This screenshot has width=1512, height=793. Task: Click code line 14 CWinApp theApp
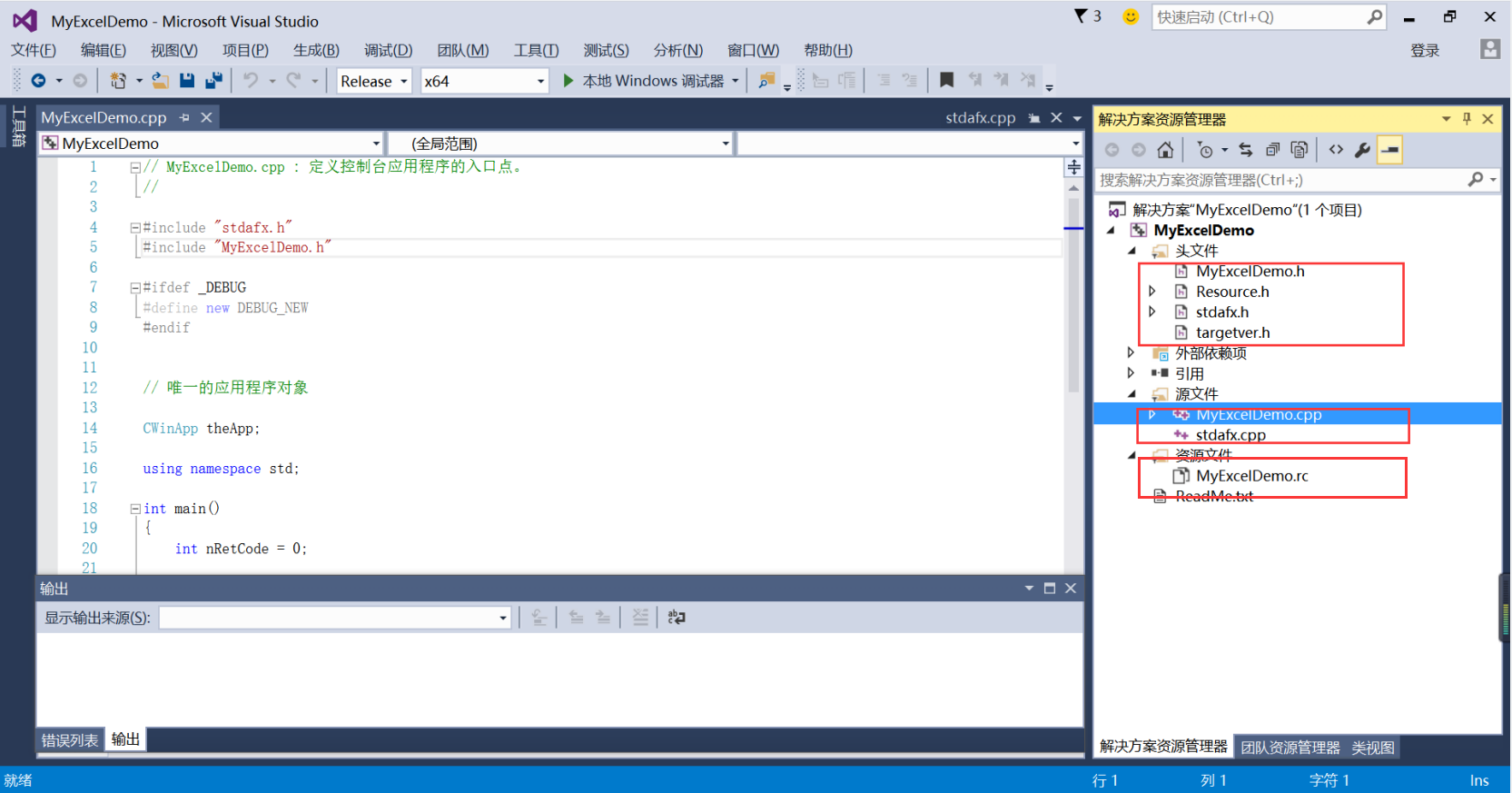(202, 428)
